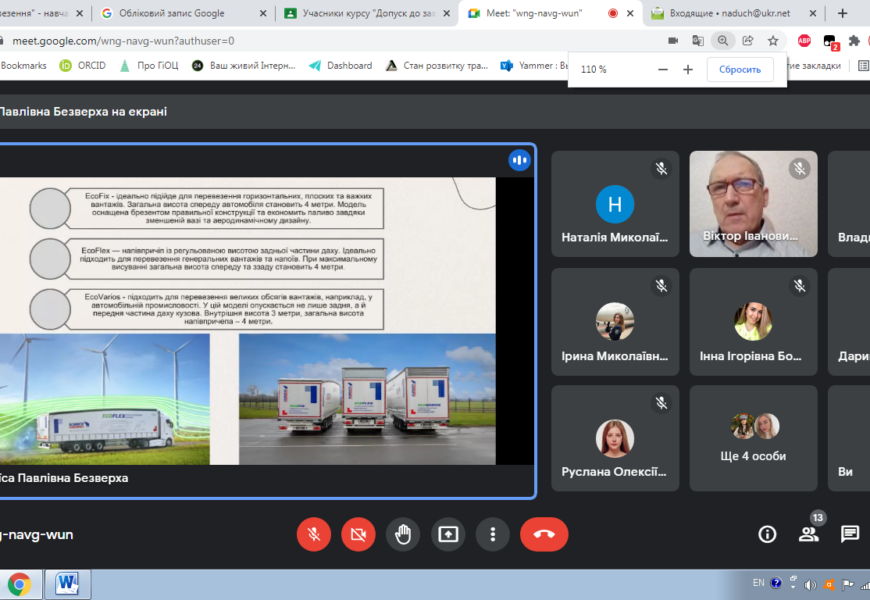Leave call with red hang-up button
Image resolution: width=870 pixels, height=600 pixels.
[x=544, y=534]
